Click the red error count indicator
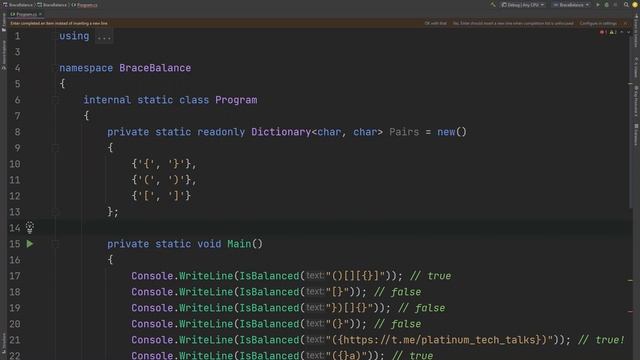 coord(603,32)
